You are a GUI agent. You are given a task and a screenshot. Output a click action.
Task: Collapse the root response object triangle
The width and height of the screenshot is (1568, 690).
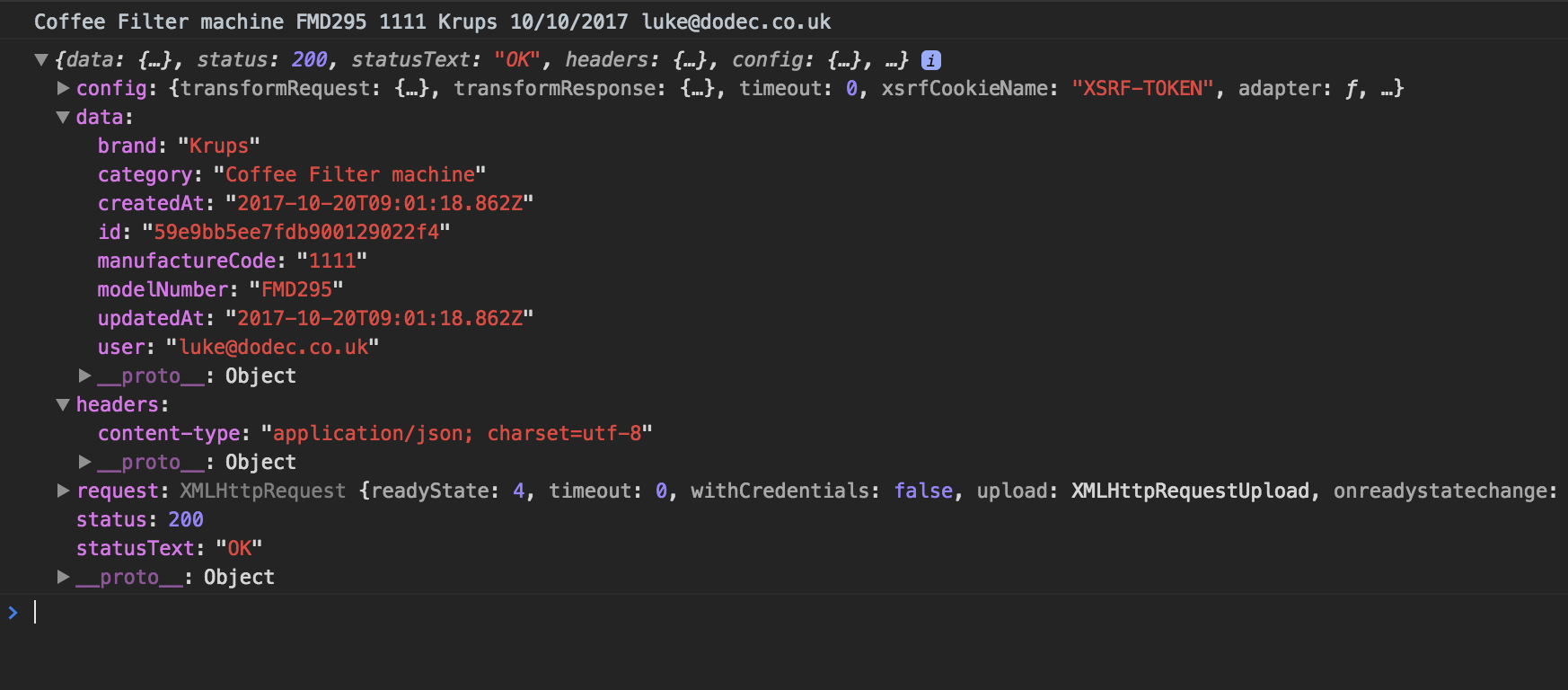pos(40,60)
